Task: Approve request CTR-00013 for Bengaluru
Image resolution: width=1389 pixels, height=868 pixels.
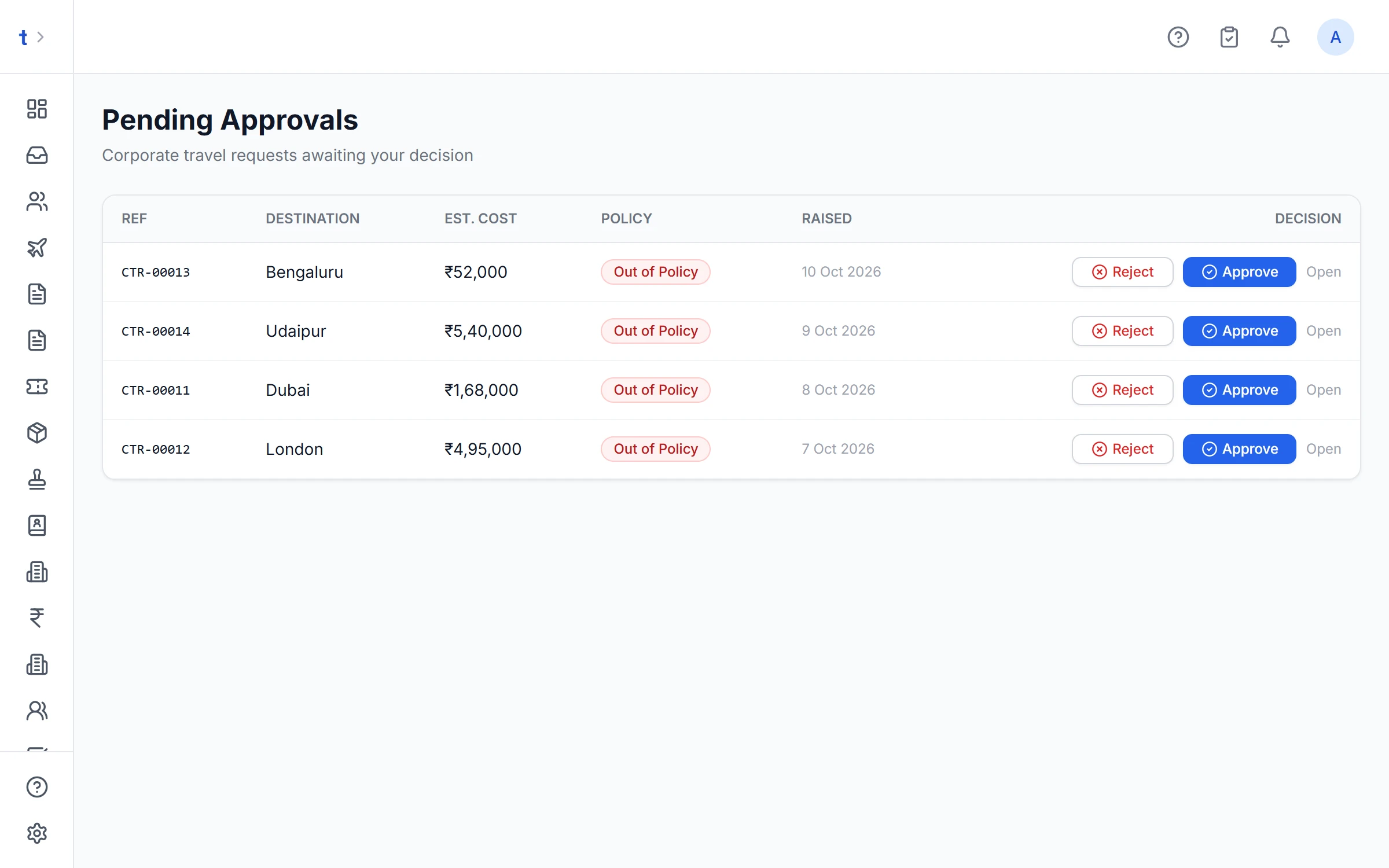Action: (1239, 272)
